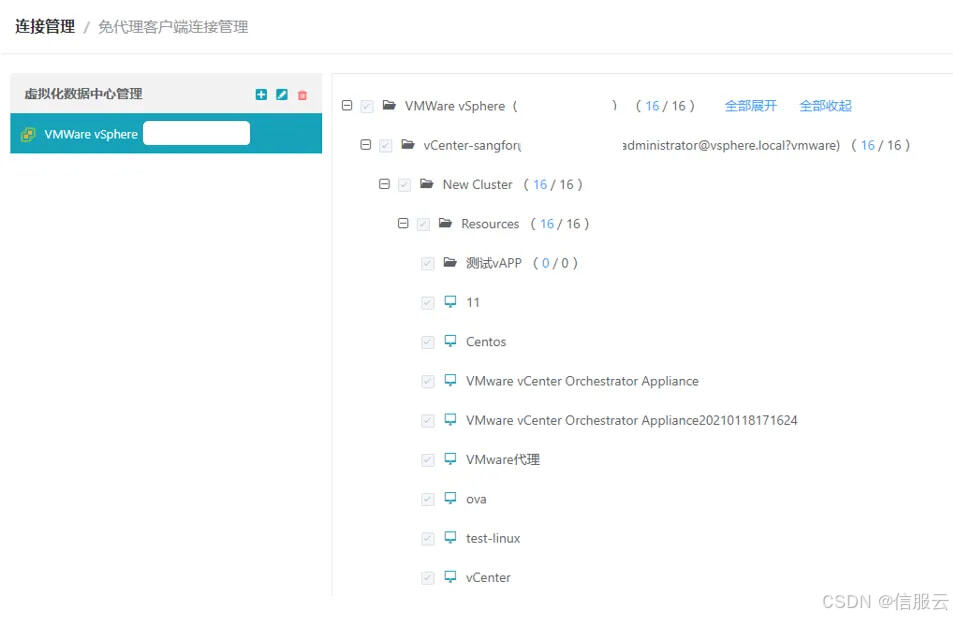This screenshot has height=619, width=953.
Task: Delete the data center with trash icon
Action: click(x=302, y=95)
